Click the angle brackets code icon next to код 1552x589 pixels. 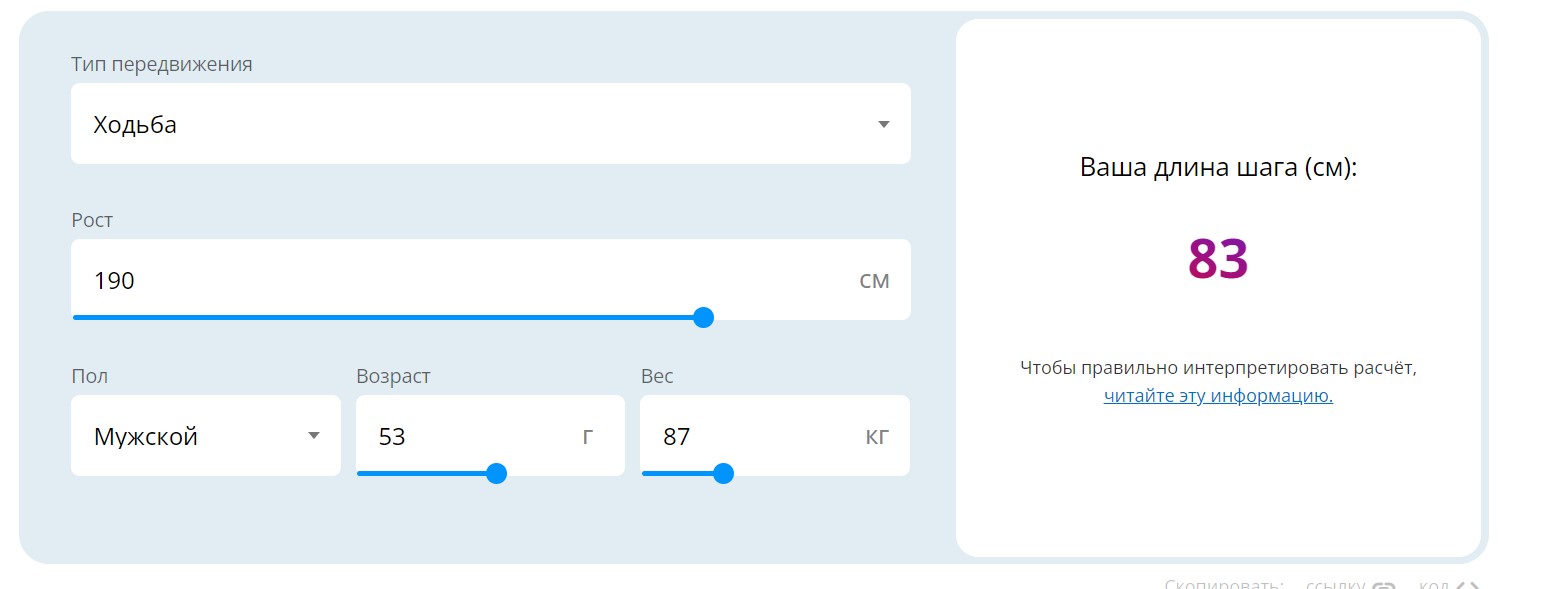pyautogui.click(x=1467, y=585)
